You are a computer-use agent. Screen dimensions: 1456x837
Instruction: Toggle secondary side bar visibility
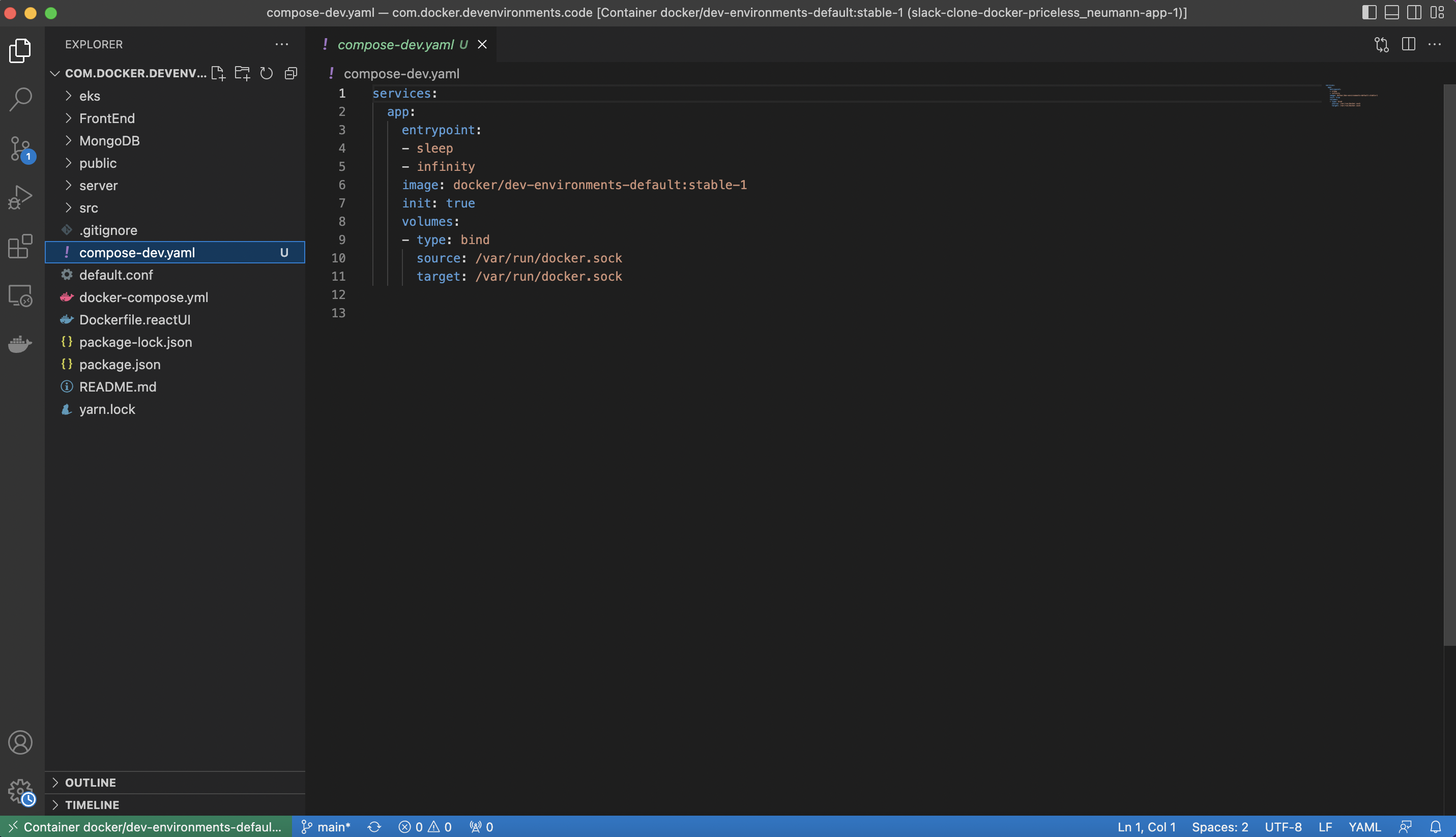tap(1415, 13)
